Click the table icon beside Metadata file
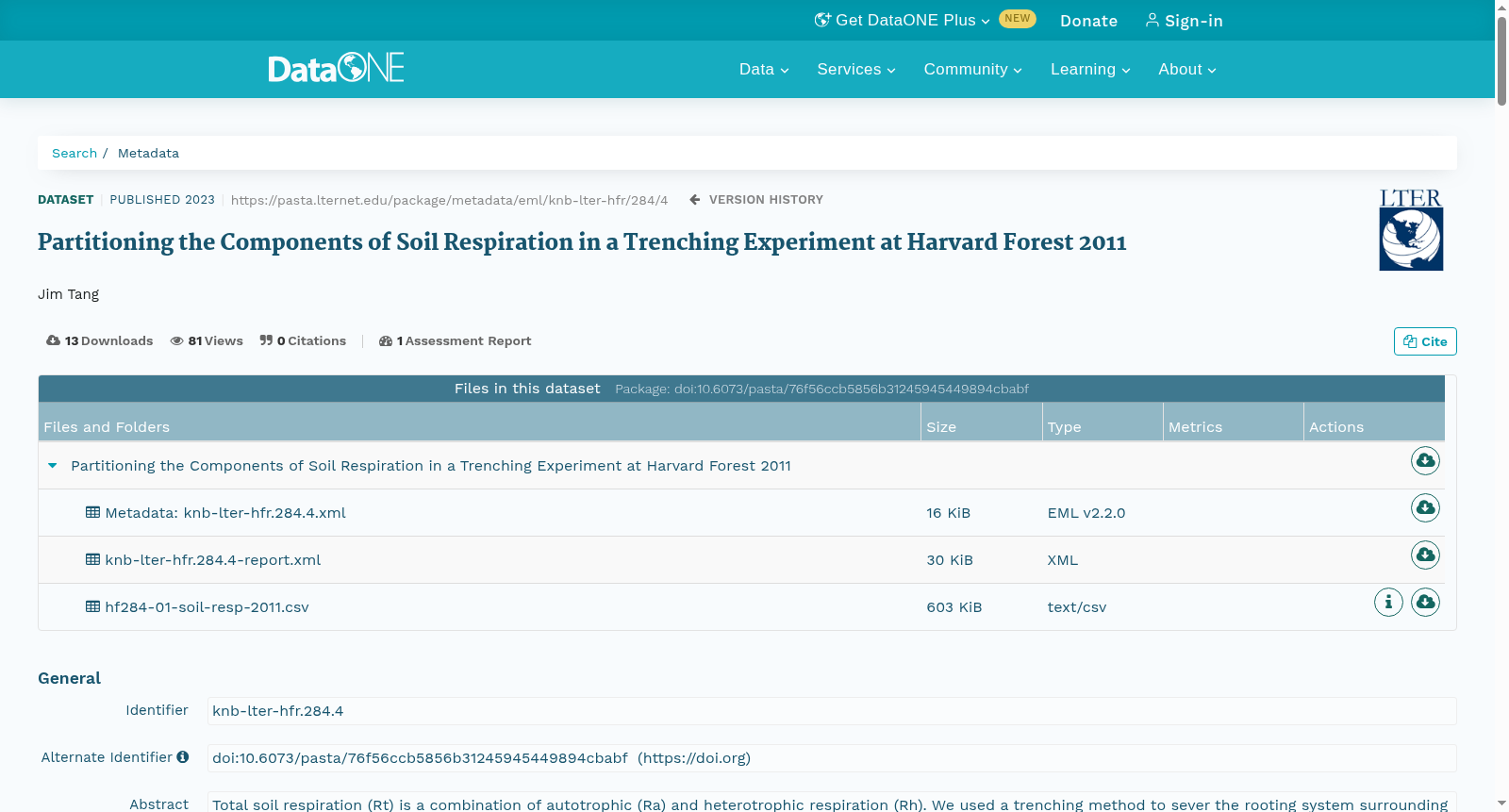 click(92, 512)
